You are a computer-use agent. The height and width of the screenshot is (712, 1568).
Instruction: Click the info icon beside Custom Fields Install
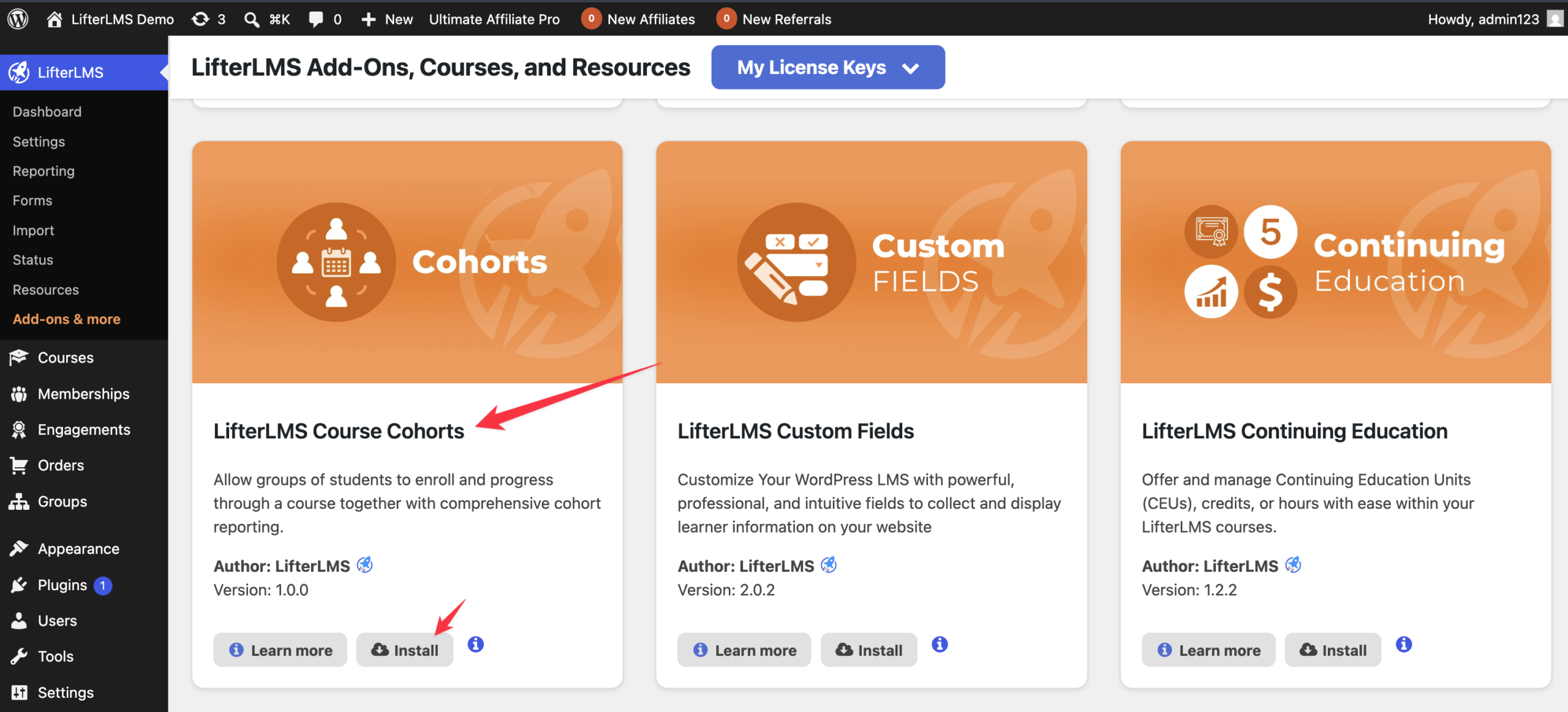click(x=940, y=644)
